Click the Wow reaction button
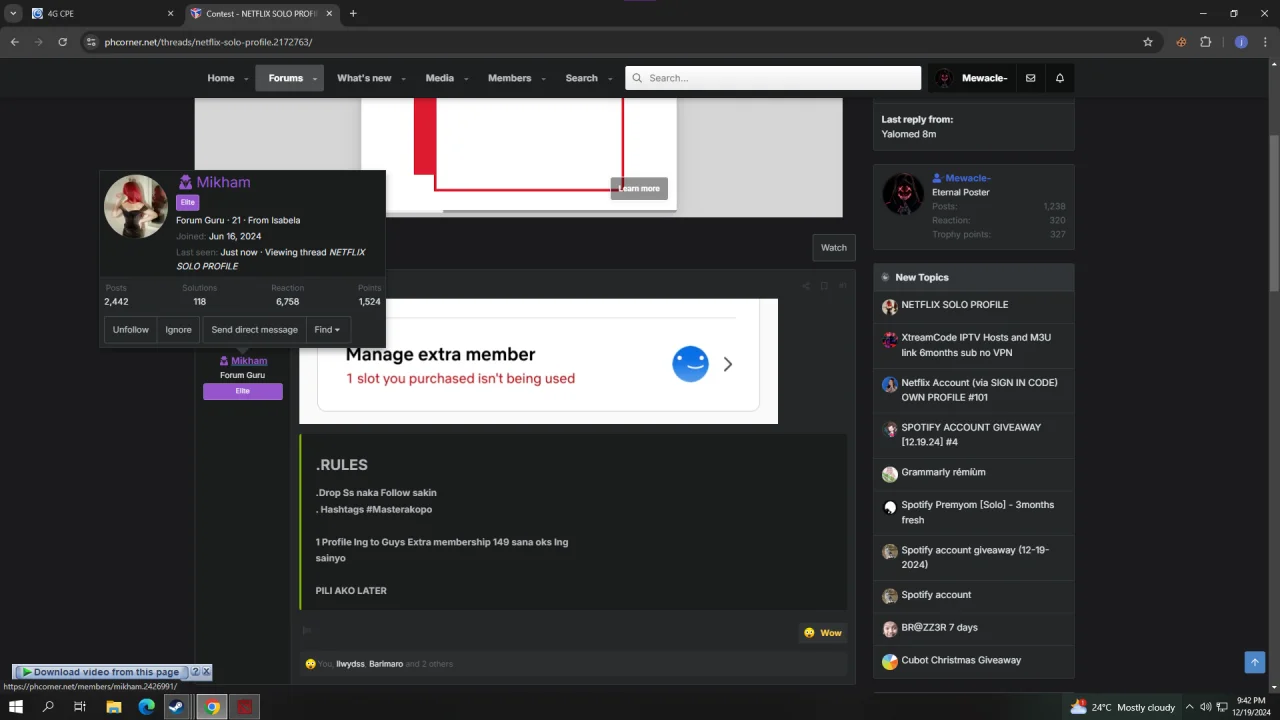The image size is (1280, 720). point(823,633)
